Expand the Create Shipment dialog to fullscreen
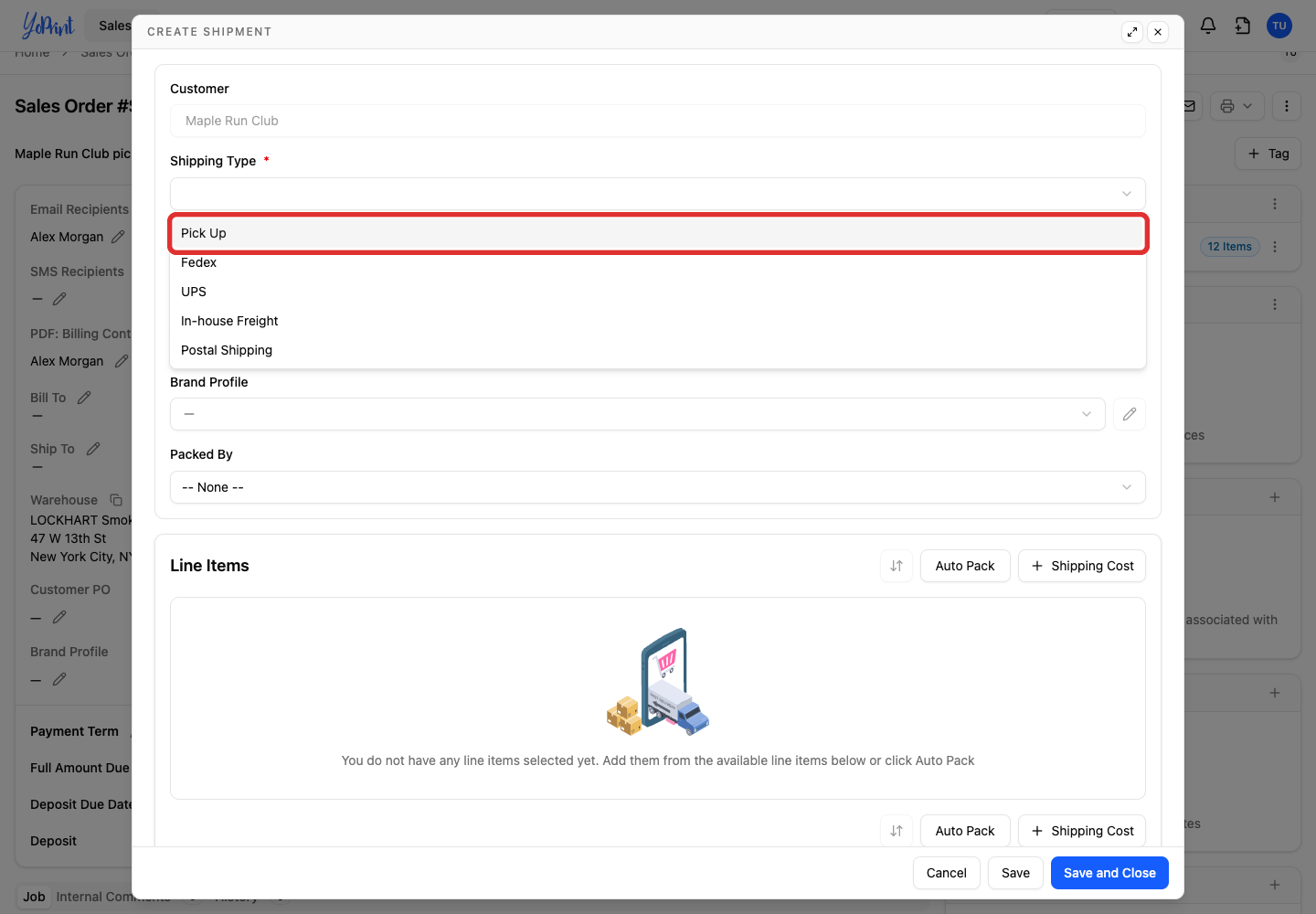The height and width of the screenshot is (914, 1316). pos(1132,32)
